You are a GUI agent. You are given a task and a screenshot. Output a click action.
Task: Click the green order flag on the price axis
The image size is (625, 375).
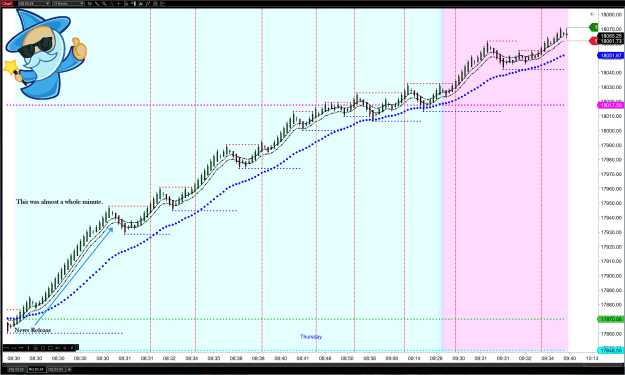coord(594,27)
